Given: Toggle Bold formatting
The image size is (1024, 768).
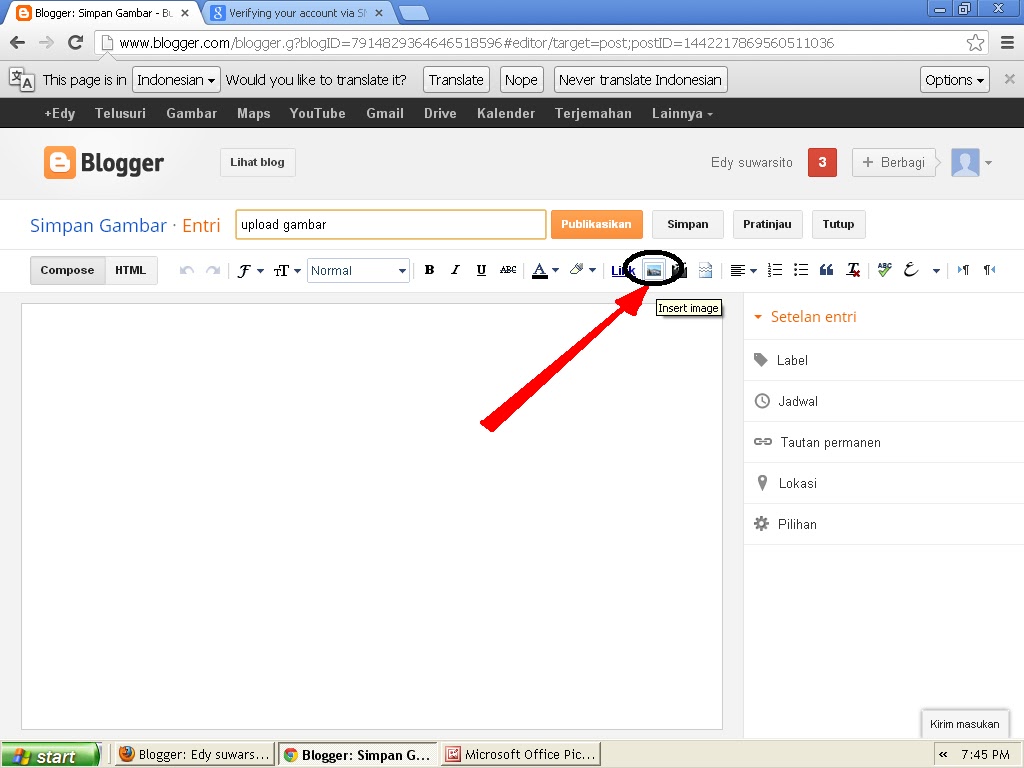Looking at the screenshot, I should point(429,270).
